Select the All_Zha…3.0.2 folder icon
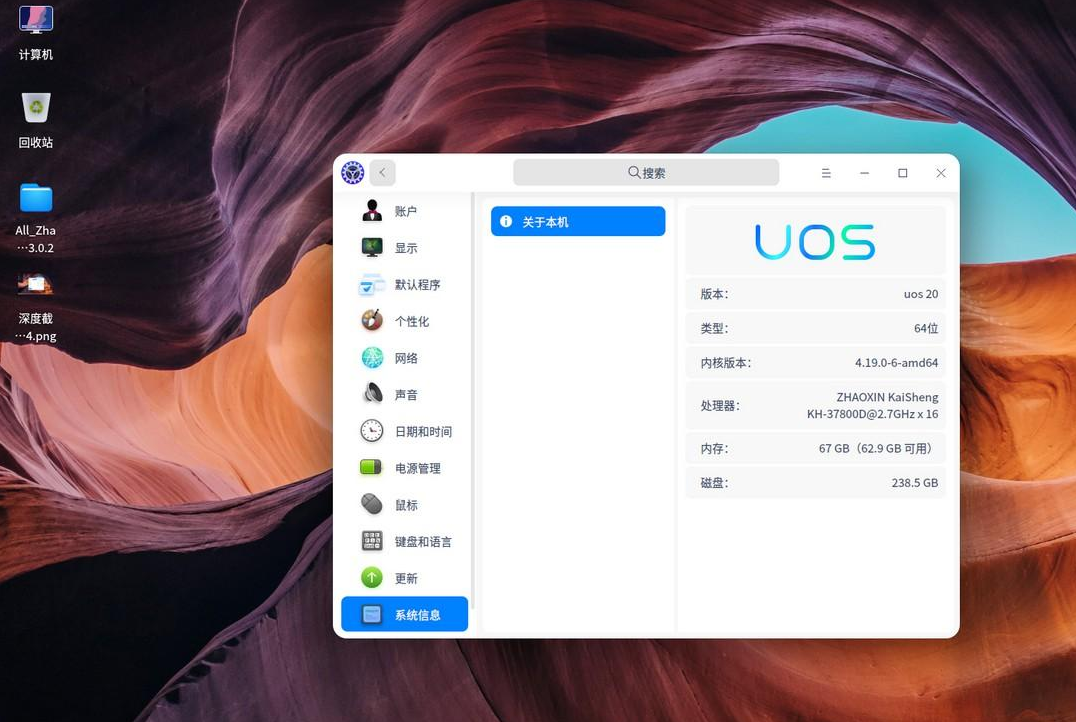Screen dimensions: 1076x722 [36, 198]
